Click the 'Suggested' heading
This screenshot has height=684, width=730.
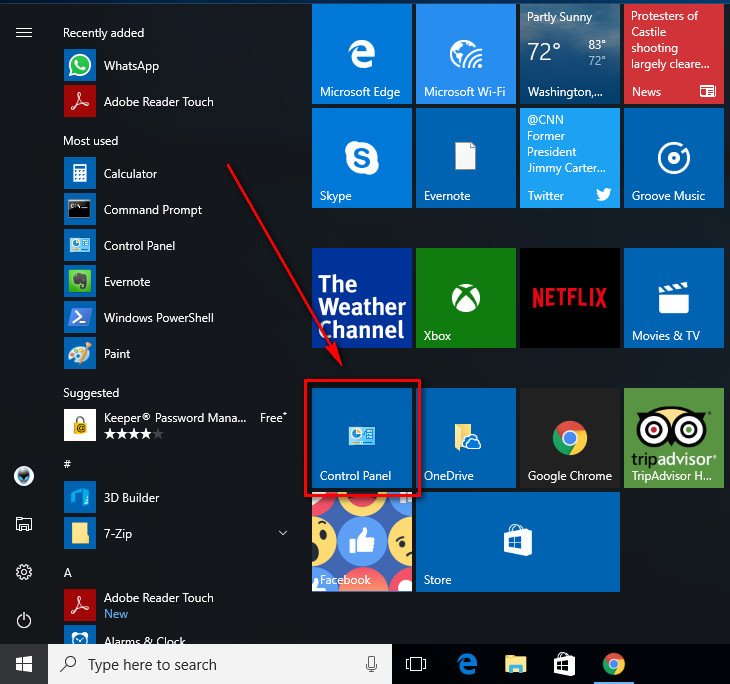(x=91, y=393)
